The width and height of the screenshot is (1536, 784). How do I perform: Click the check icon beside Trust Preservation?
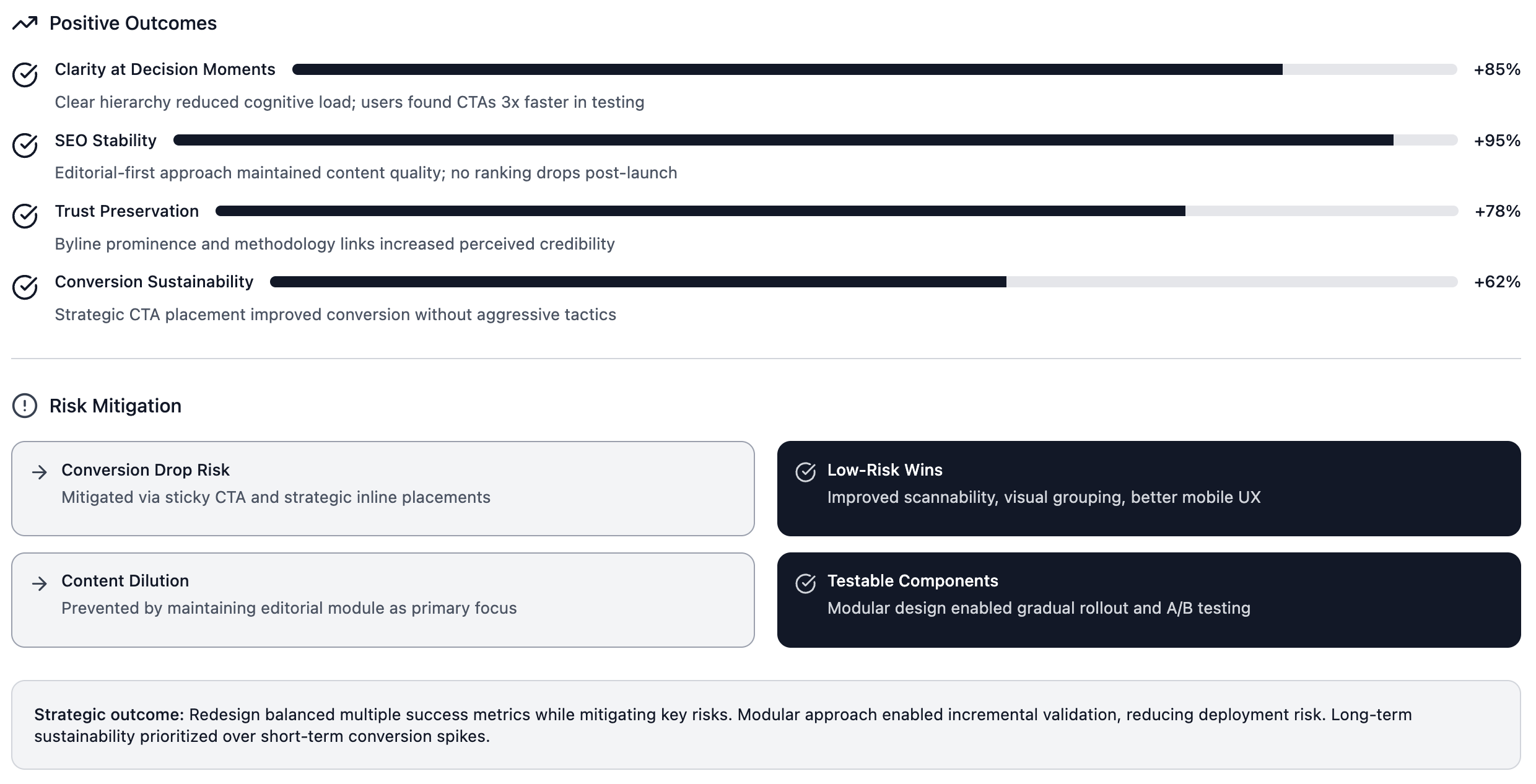point(25,216)
